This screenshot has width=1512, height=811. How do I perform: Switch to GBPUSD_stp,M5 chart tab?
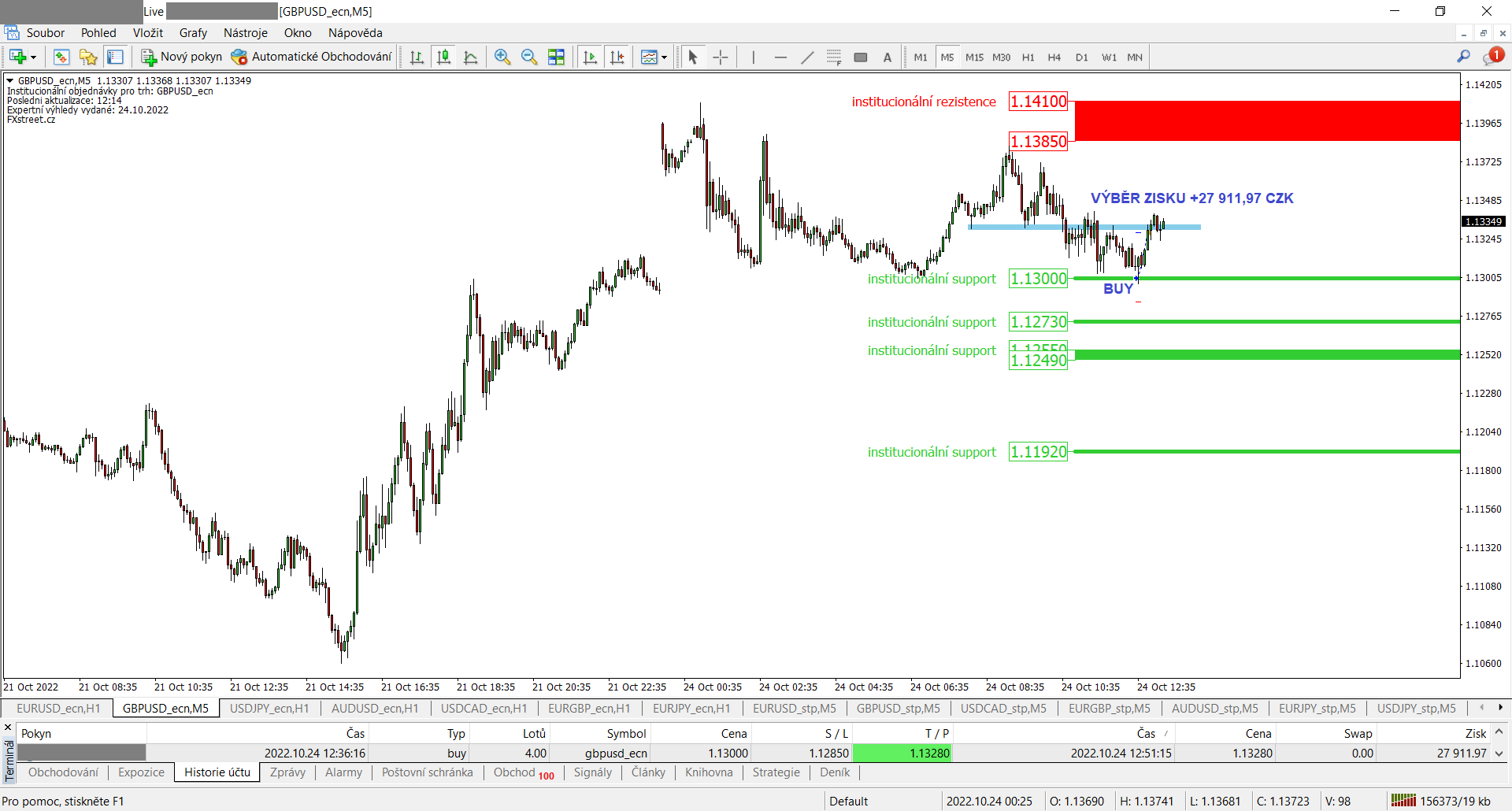[x=899, y=708]
